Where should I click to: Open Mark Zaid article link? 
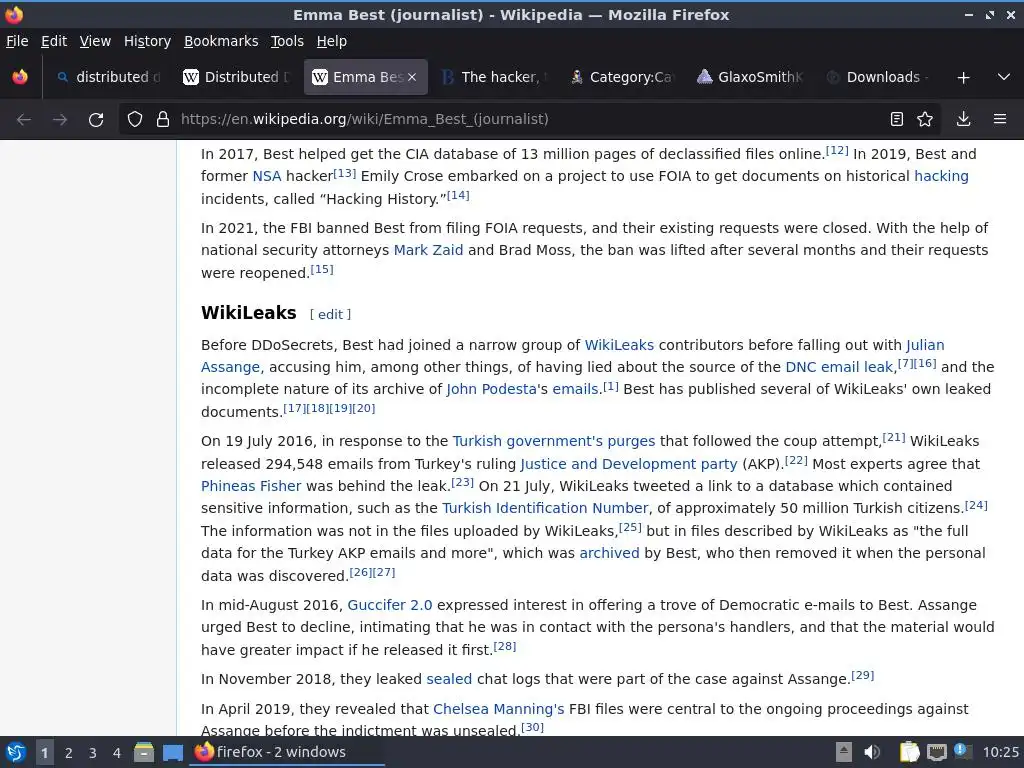(x=428, y=250)
